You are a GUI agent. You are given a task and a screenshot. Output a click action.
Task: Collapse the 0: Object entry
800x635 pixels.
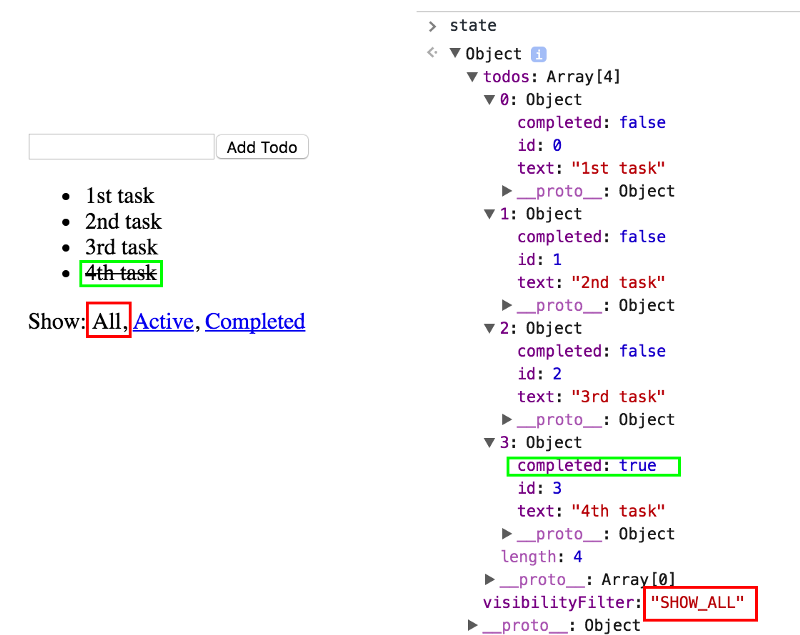click(490, 100)
